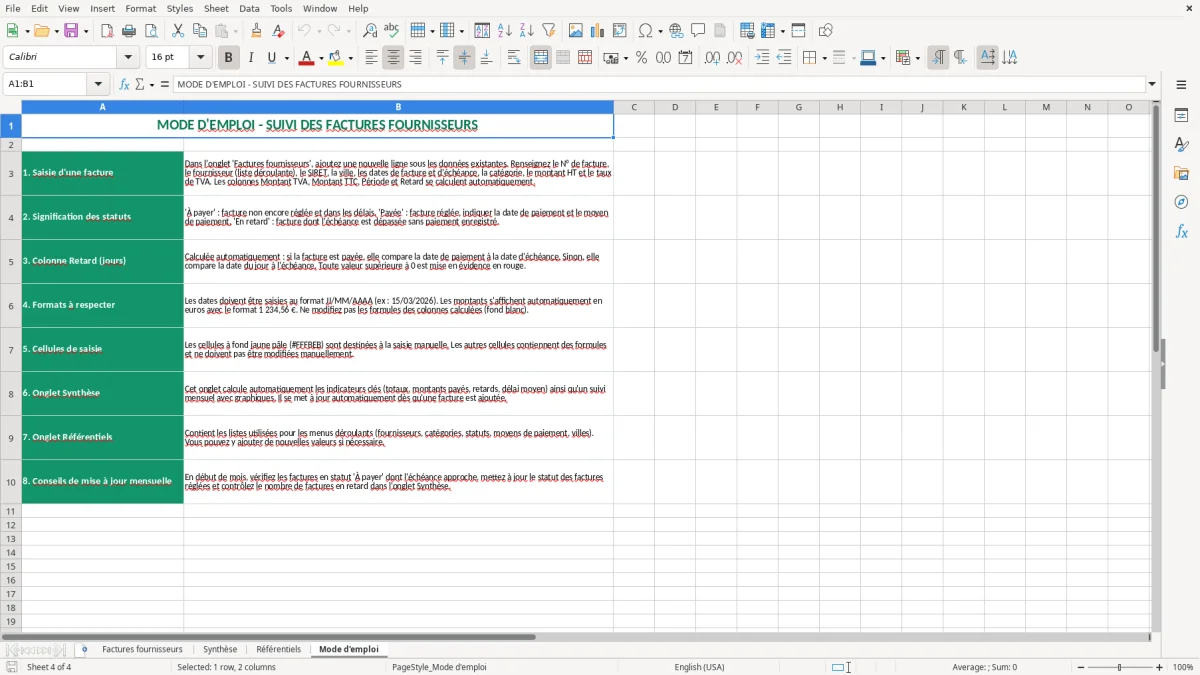Image resolution: width=1200 pixels, height=675 pixels.
Task: Open the Sheet menu
Action: pos(217,8)
